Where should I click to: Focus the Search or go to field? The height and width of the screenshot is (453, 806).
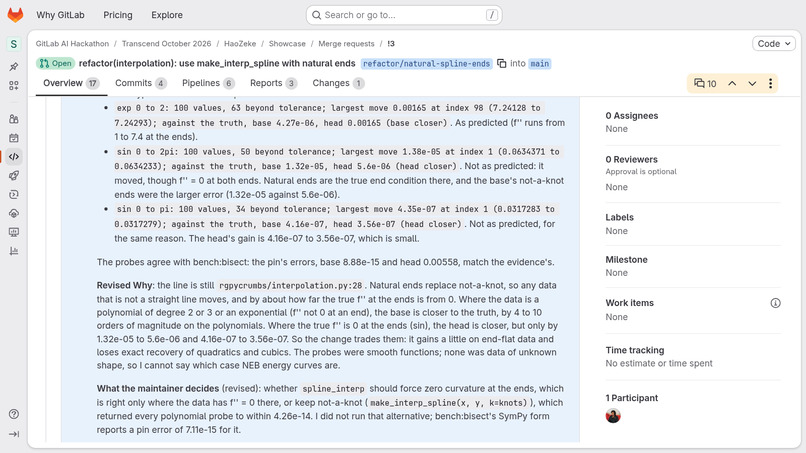(x=404, y=15)
